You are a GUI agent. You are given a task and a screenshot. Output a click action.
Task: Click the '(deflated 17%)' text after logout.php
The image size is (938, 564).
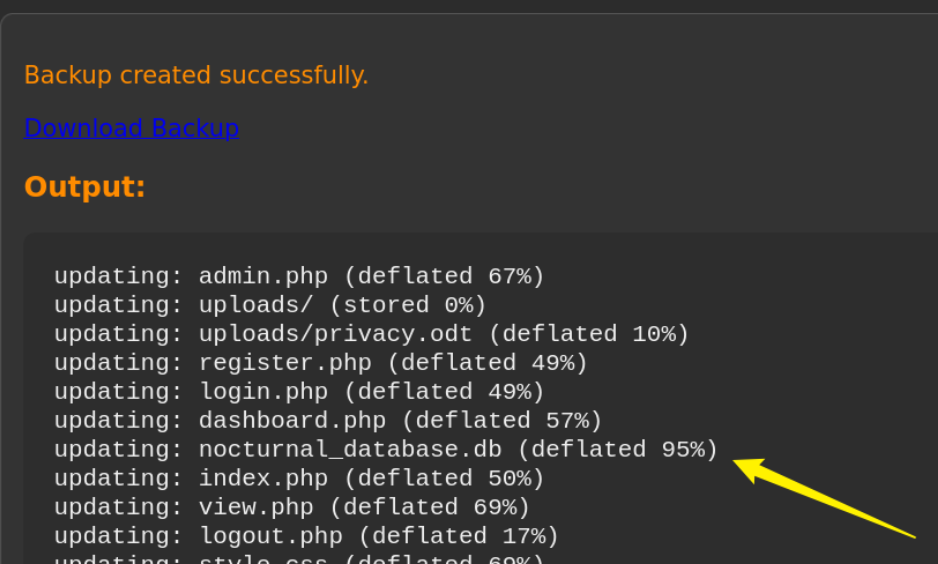(458, 536)
